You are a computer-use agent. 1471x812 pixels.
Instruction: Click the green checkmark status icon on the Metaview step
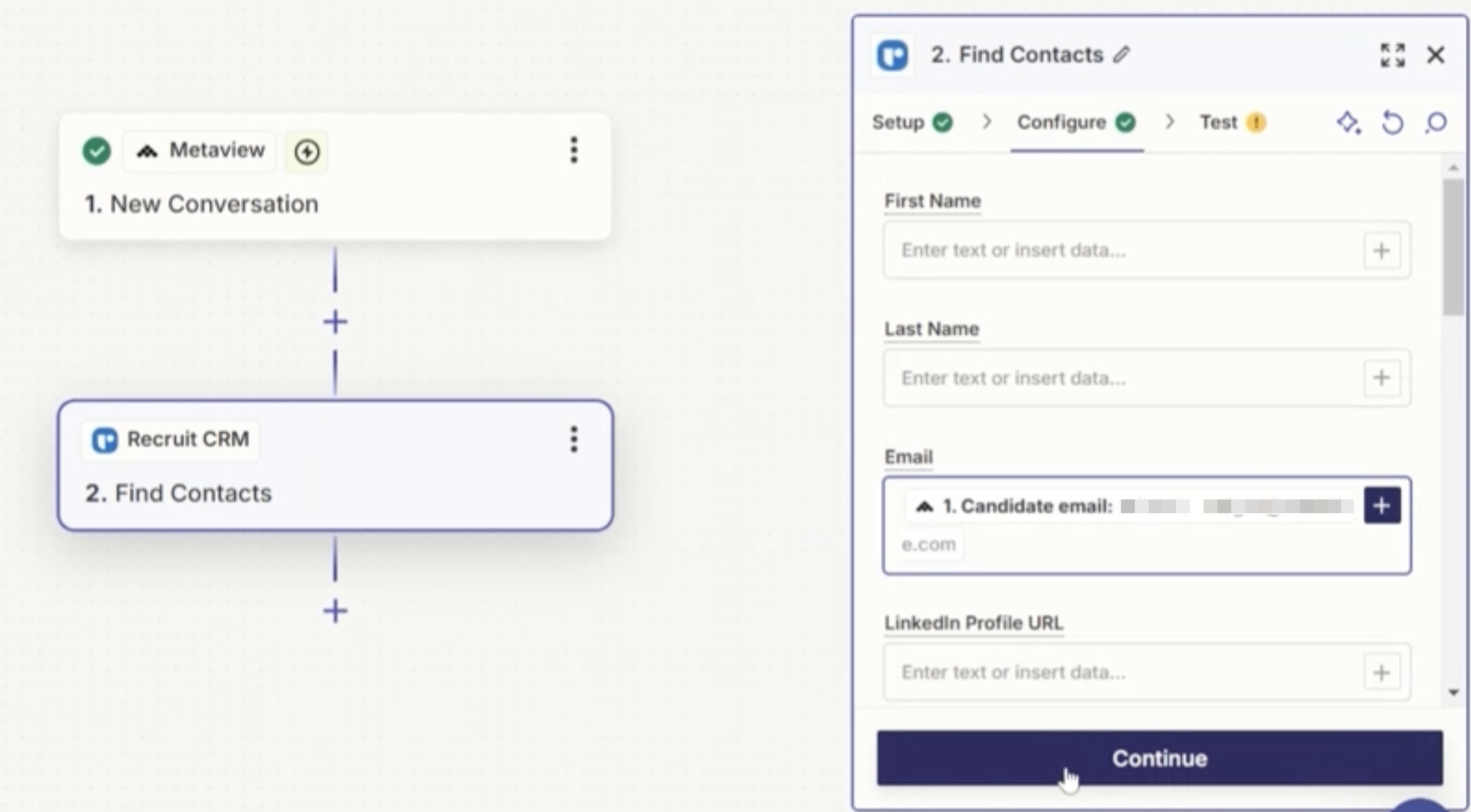[97, 150]
